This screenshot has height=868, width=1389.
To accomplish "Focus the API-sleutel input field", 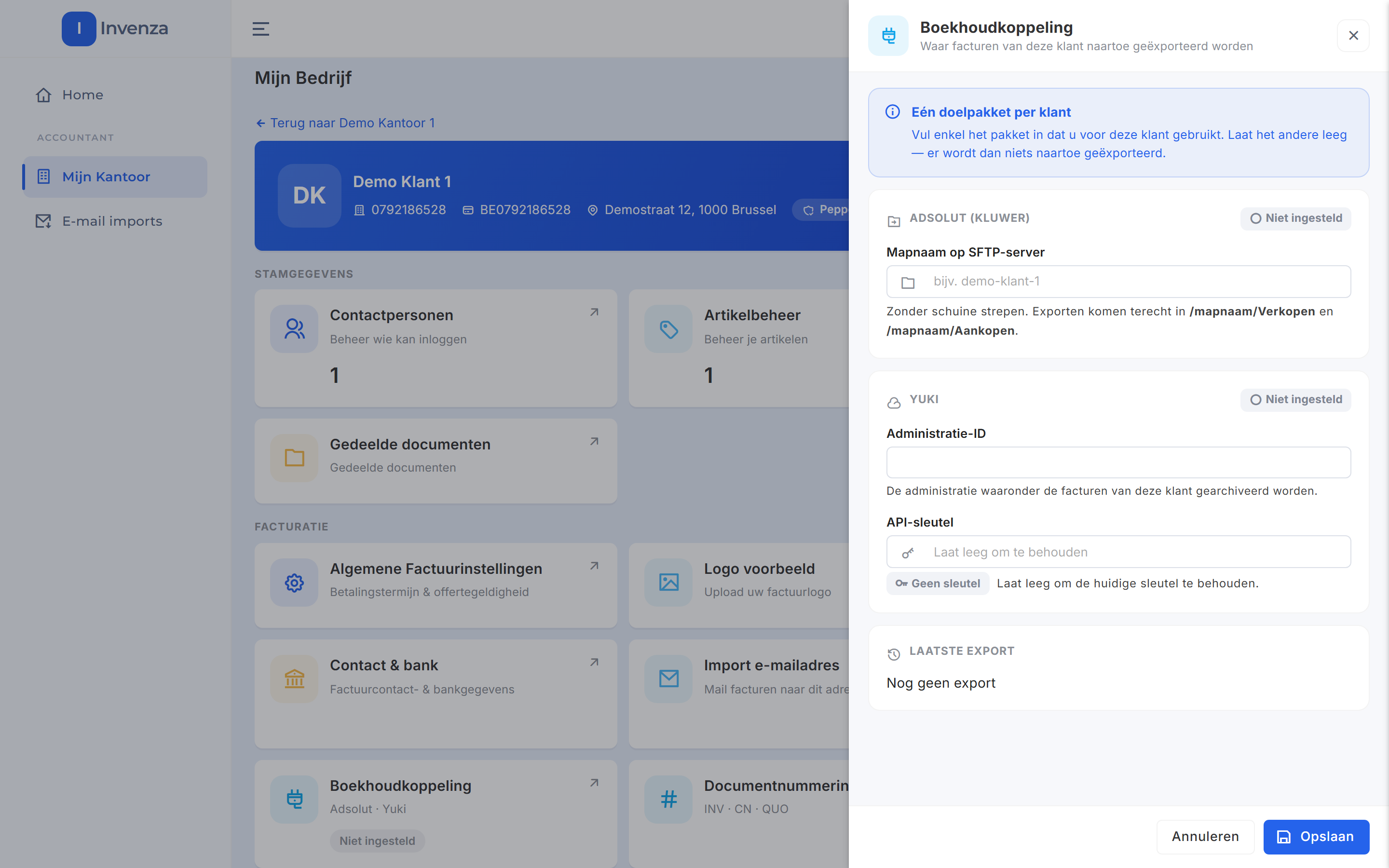I will click(1118, 552).
